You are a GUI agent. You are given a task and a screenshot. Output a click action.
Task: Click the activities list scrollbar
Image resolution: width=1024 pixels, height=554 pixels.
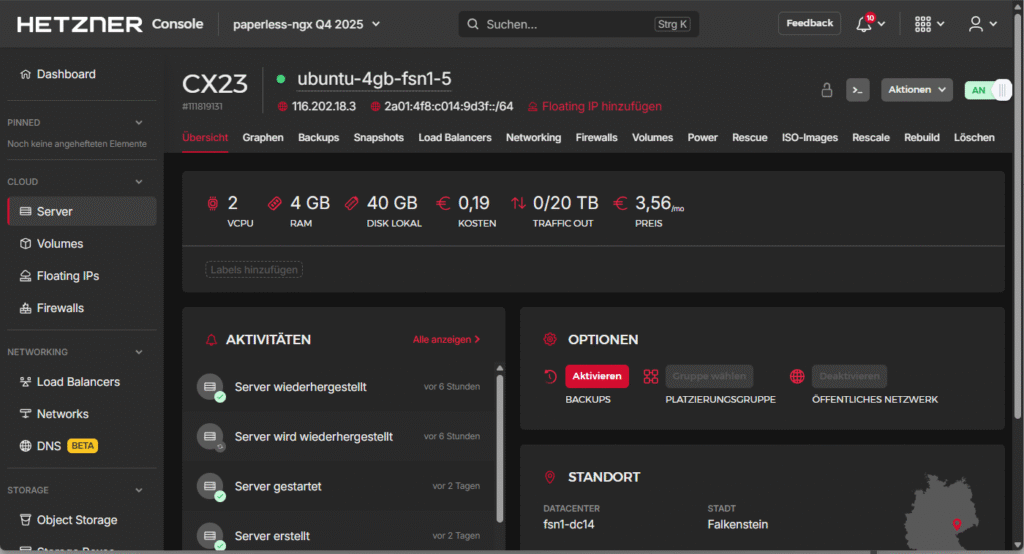(x=500, y=440)
